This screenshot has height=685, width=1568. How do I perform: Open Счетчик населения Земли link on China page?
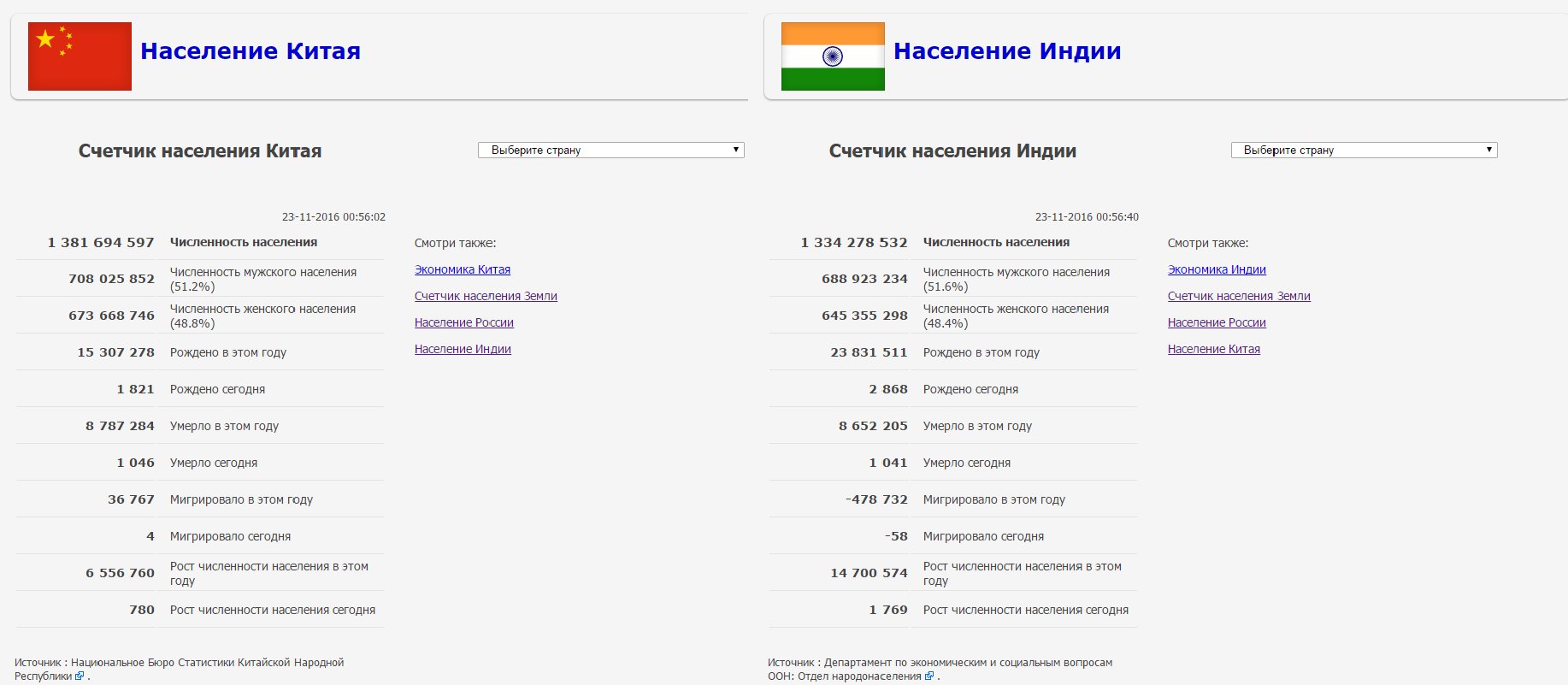(x=486, y=296)
